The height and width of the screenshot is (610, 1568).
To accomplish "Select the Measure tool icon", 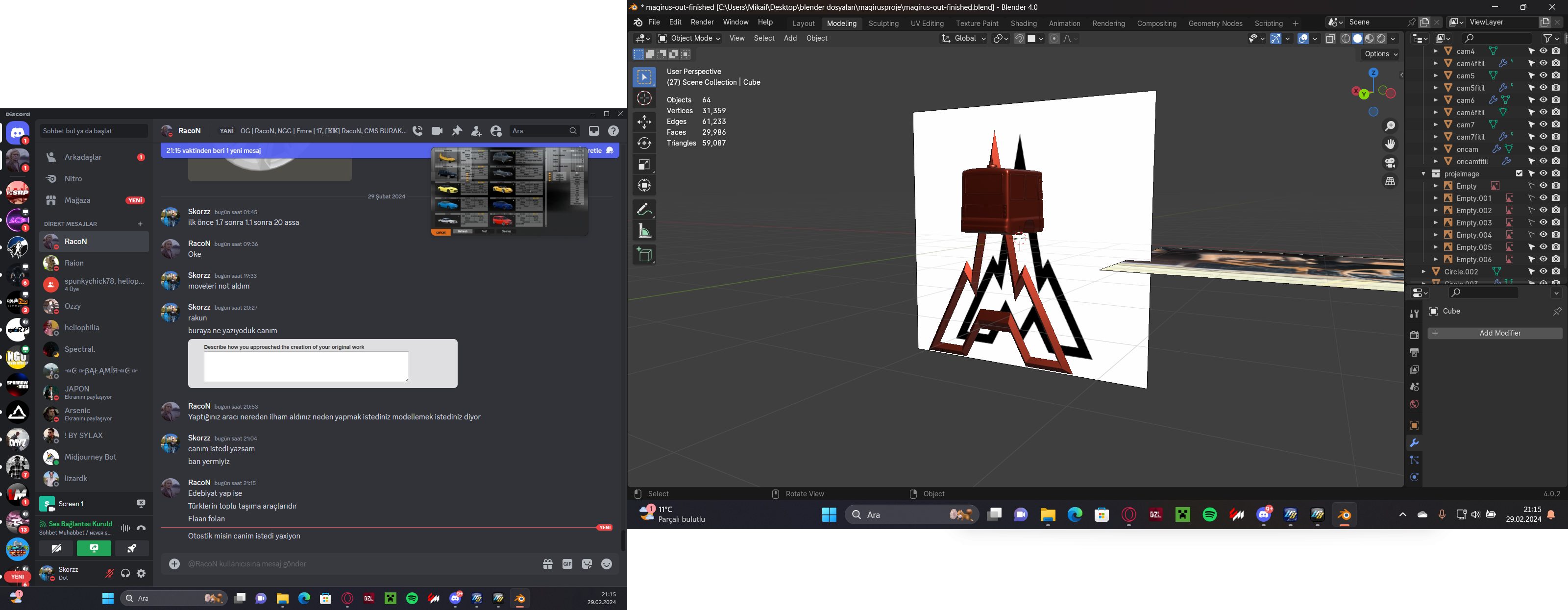I will (644, 231).
